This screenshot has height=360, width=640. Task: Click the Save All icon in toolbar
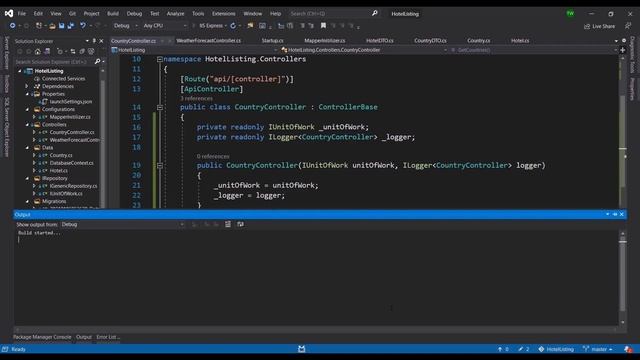[x=71, y=26]
